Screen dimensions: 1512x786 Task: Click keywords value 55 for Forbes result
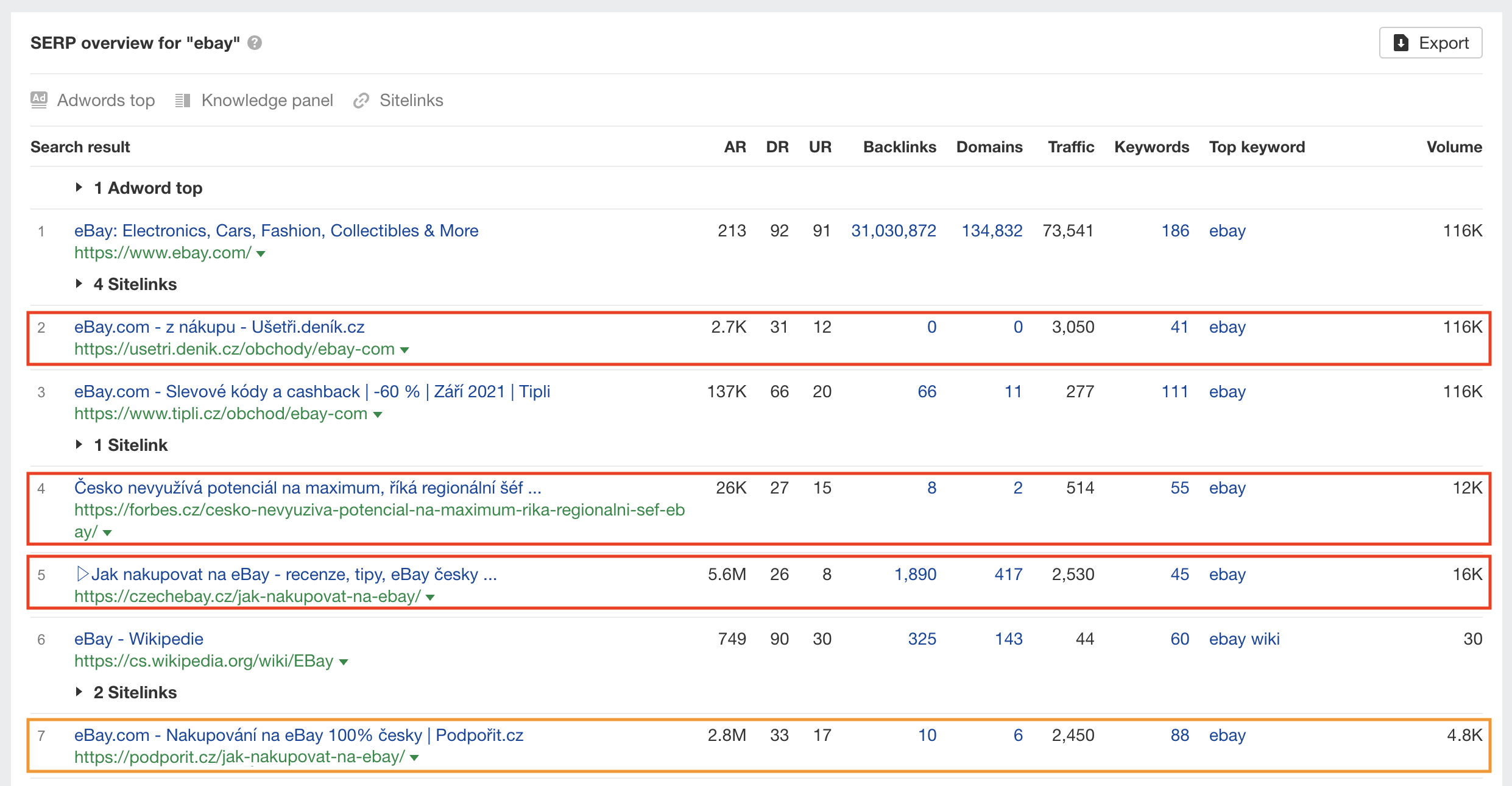(x=1180, y=487)
